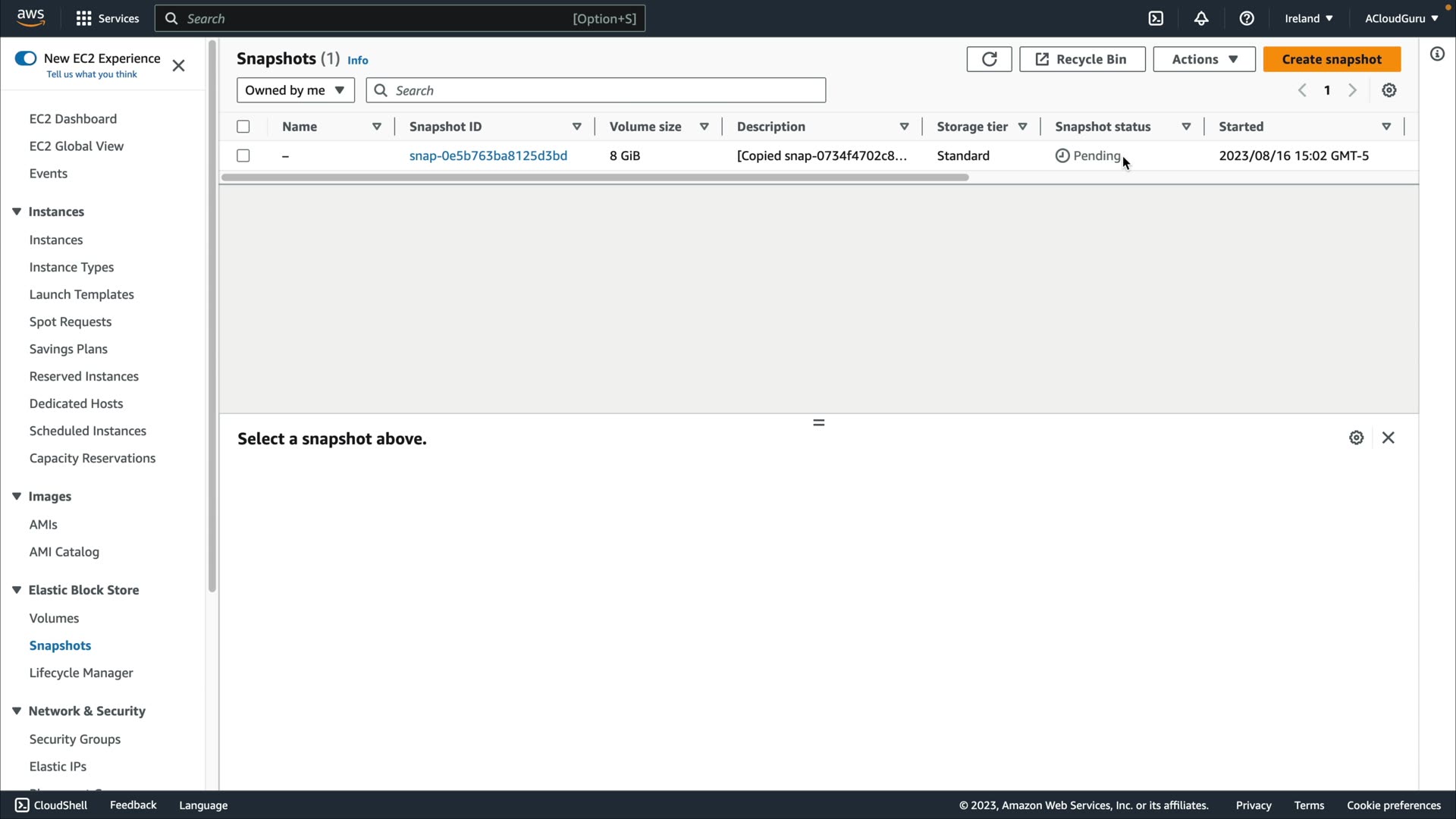Click the Create snapshot button

[x=1332, y=59]
